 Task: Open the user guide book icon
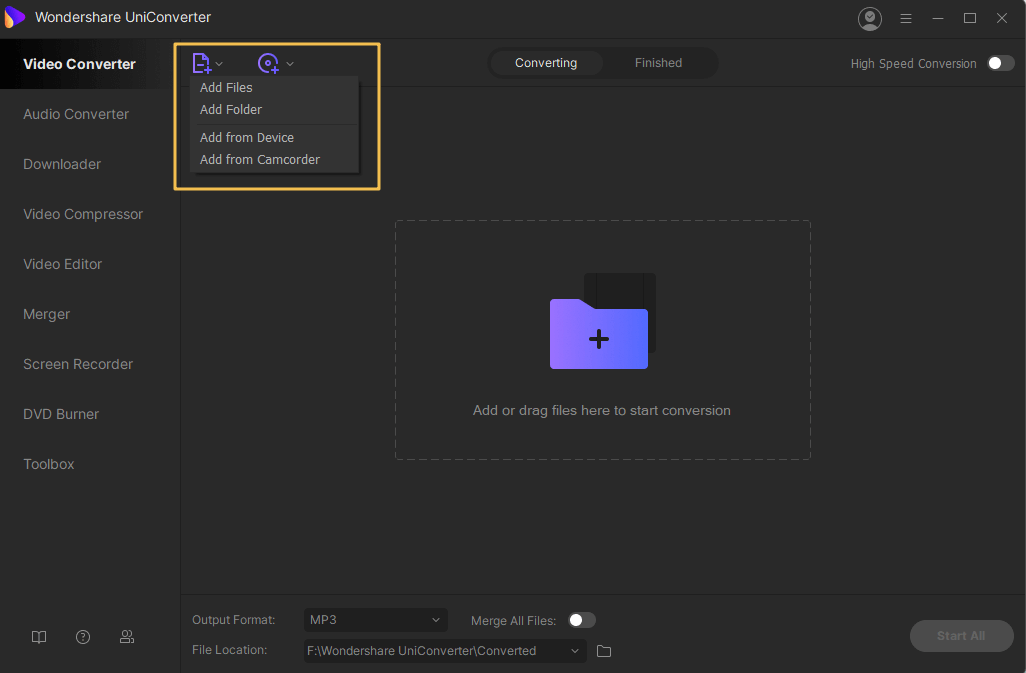click(x=39, y=637)
